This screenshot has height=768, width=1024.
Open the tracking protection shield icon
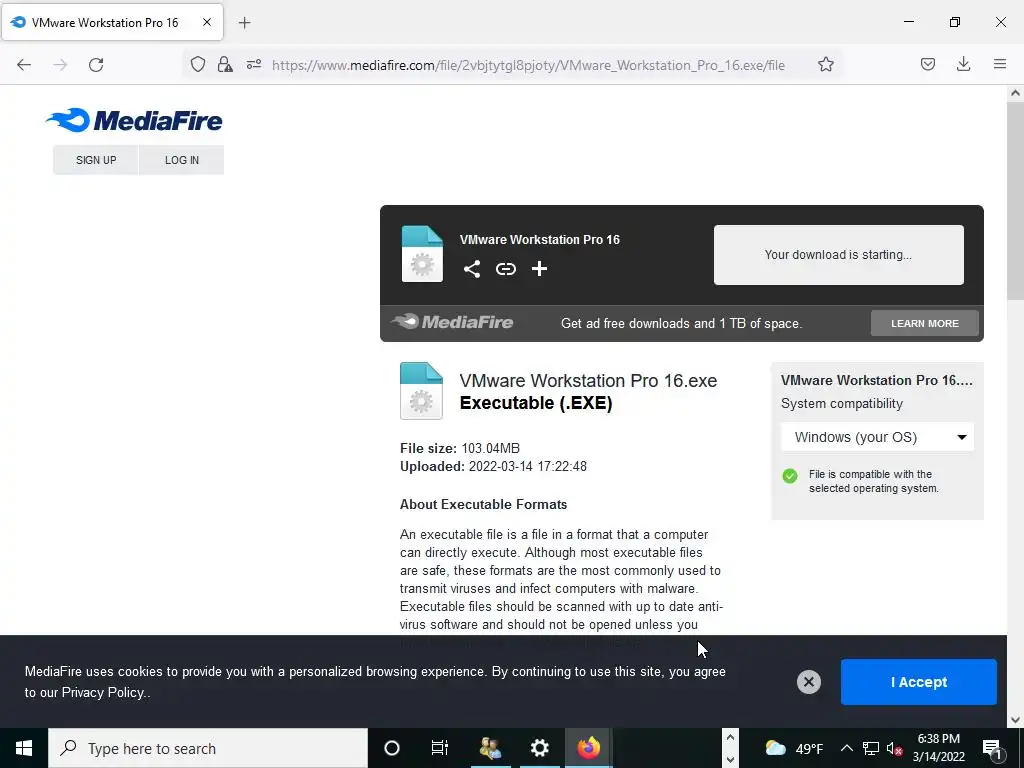click(198, 64)
